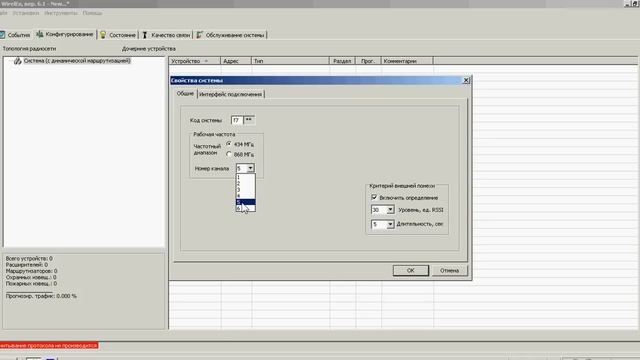Click the ** button next to system code
640x360 pixels.
pos(249,120)
